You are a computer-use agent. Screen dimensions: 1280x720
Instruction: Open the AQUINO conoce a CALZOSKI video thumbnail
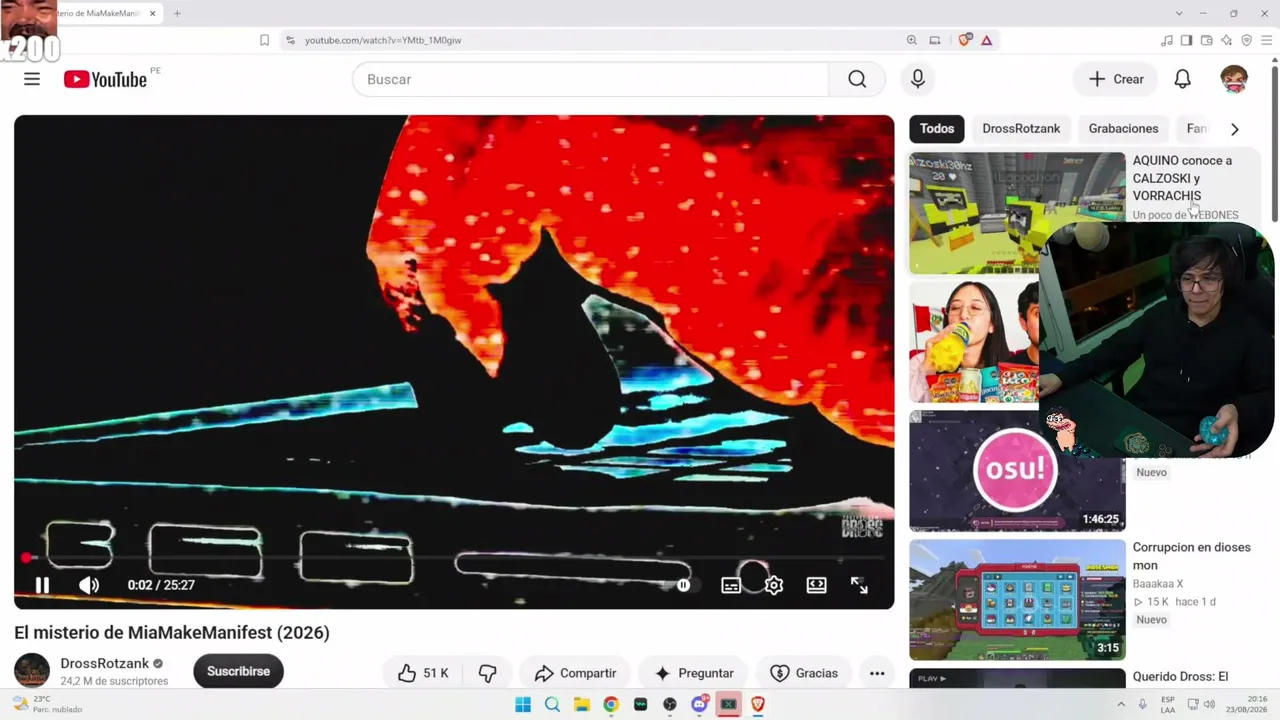pyautogui.click(x=1017, y=213)
